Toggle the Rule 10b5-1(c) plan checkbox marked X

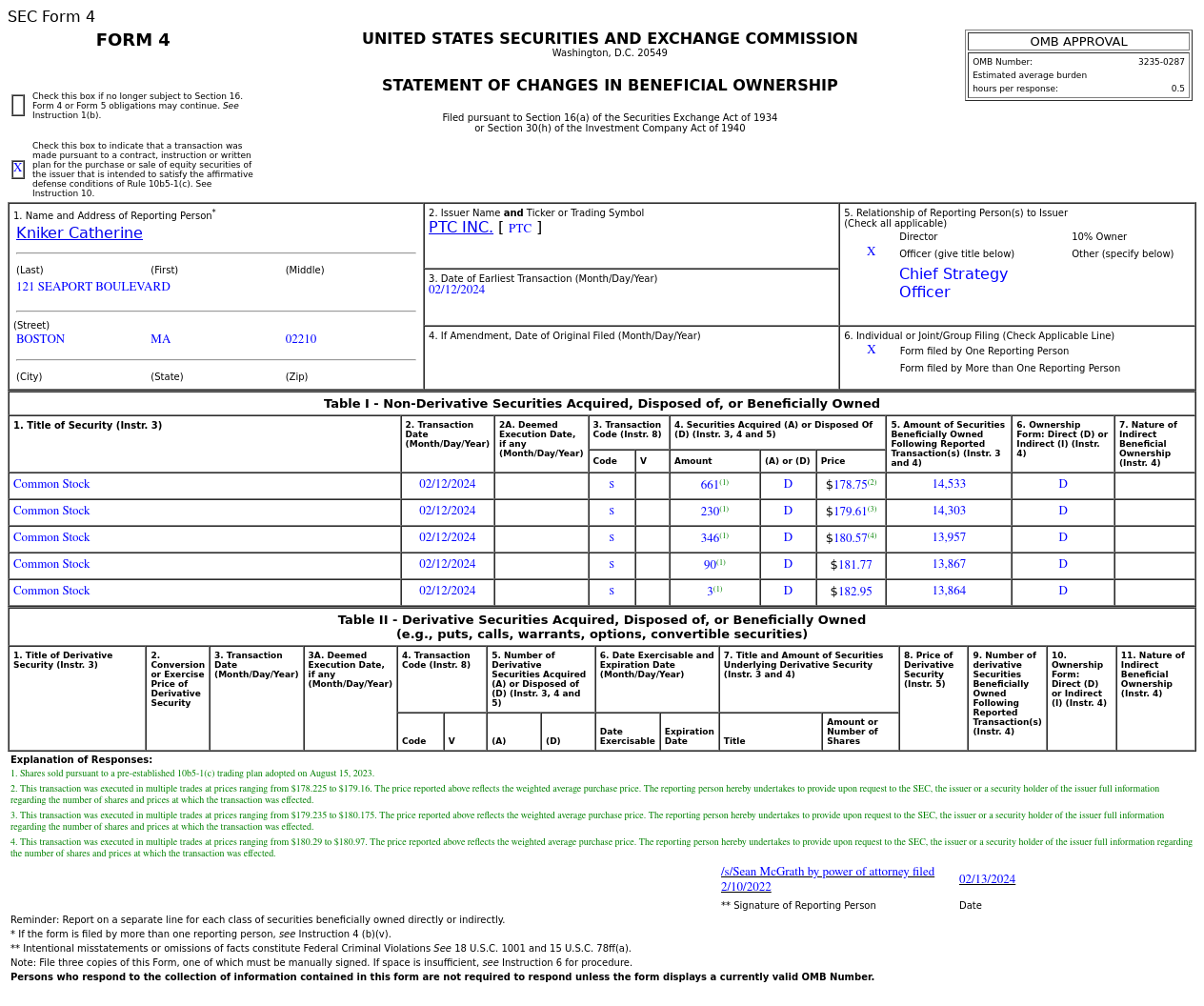(18, 169)
